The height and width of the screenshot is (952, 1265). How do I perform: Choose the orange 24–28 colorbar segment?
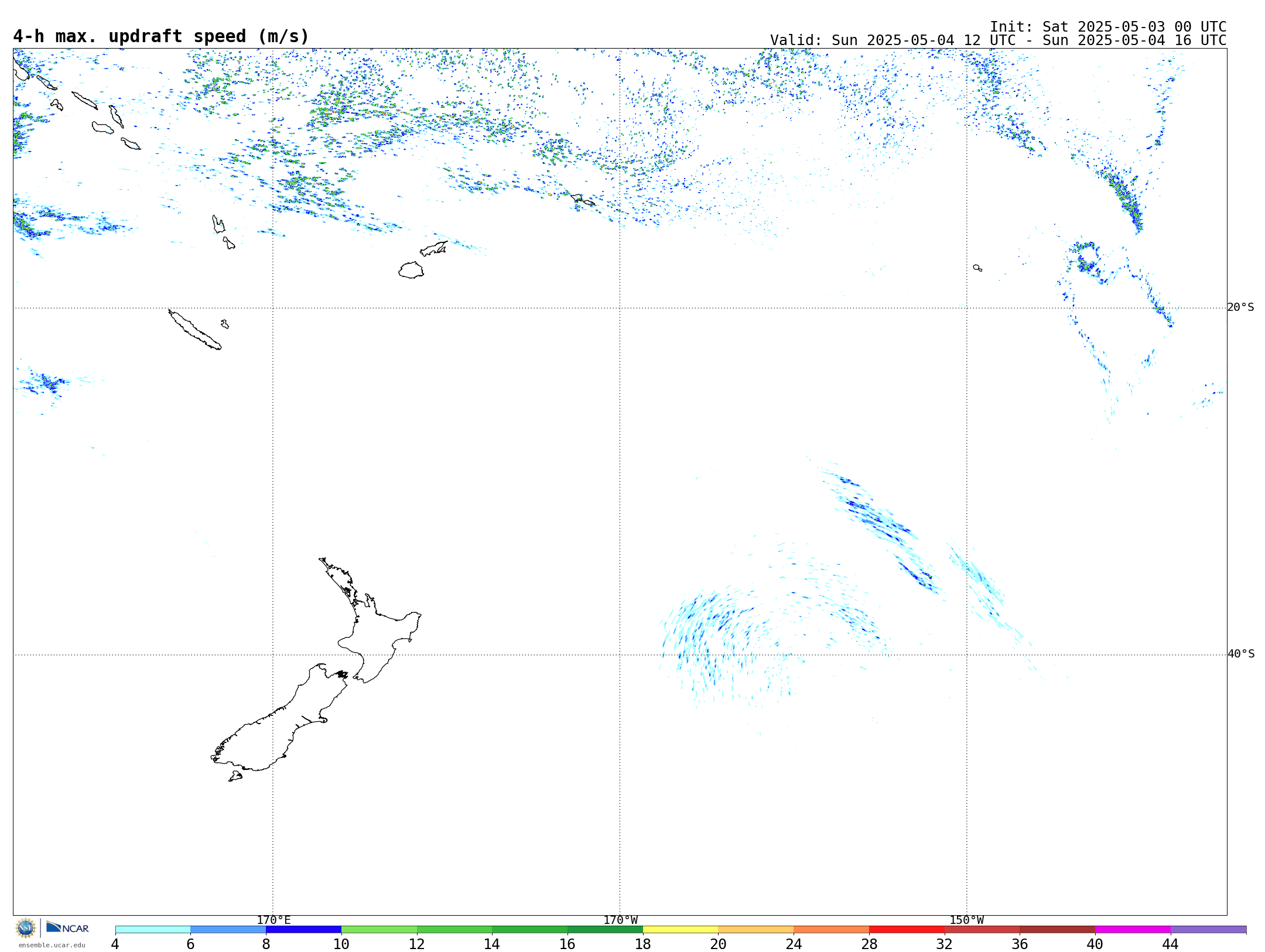[832, 929]
